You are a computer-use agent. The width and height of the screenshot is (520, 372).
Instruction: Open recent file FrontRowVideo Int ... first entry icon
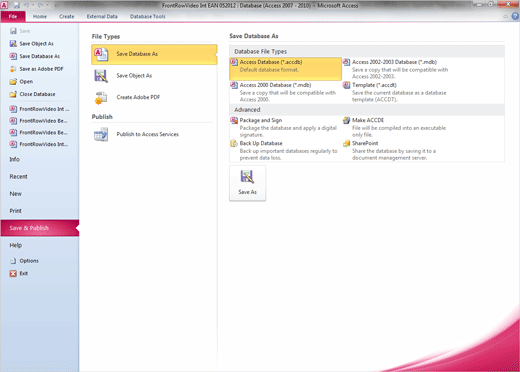coord(13,109)
